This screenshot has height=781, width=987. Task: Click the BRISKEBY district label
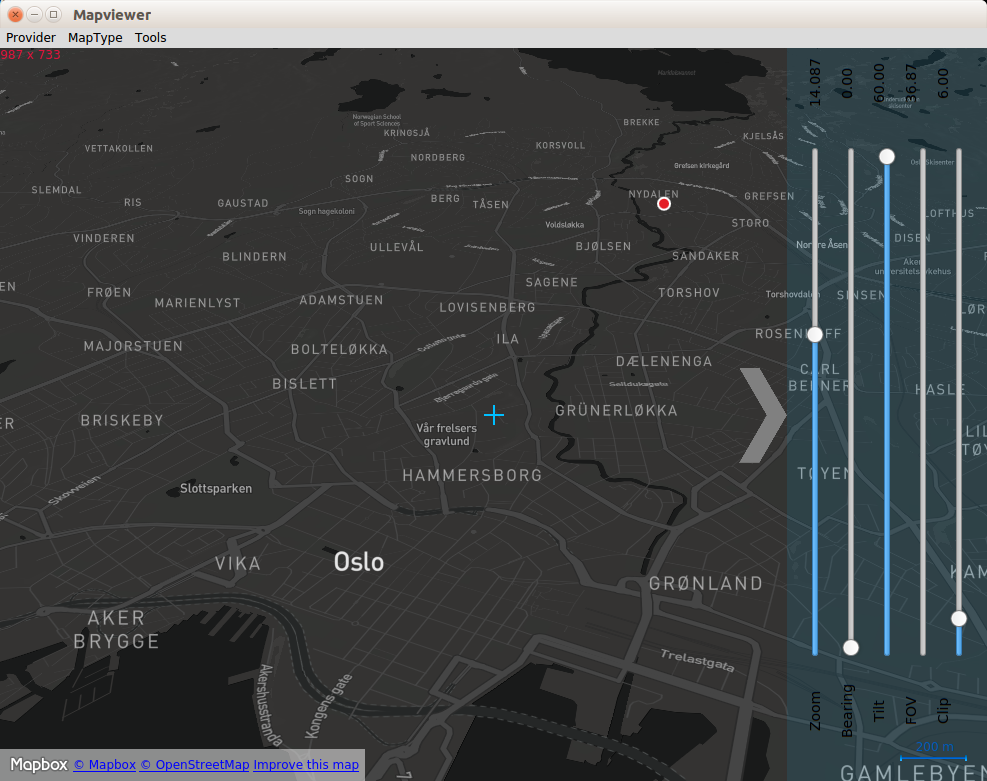pyautogui.click(x=122, y=420)
